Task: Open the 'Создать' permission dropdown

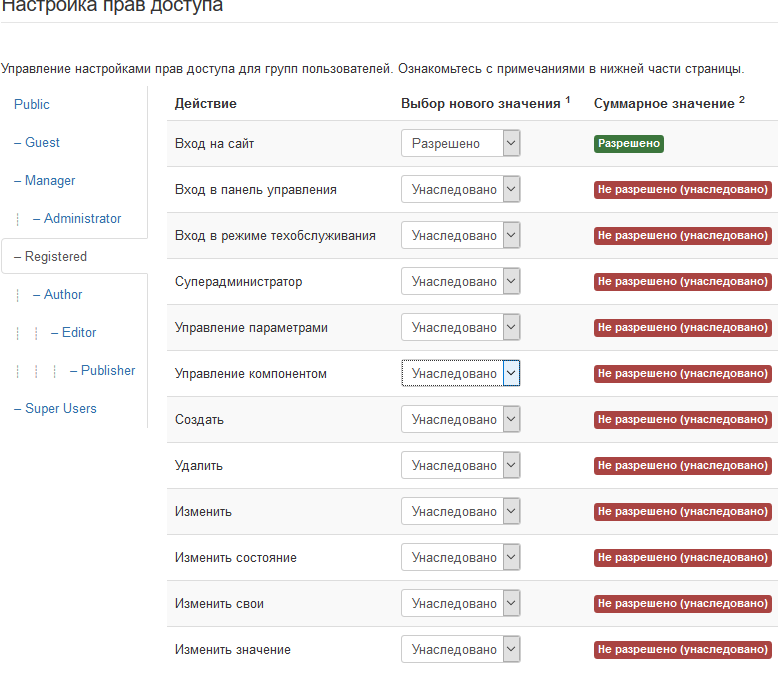Action: pos(460,420)
